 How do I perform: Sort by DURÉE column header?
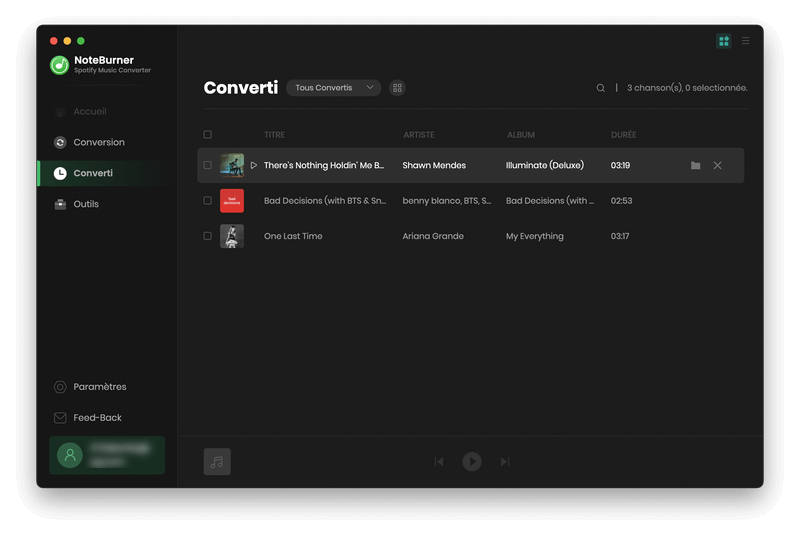(623, 135)
